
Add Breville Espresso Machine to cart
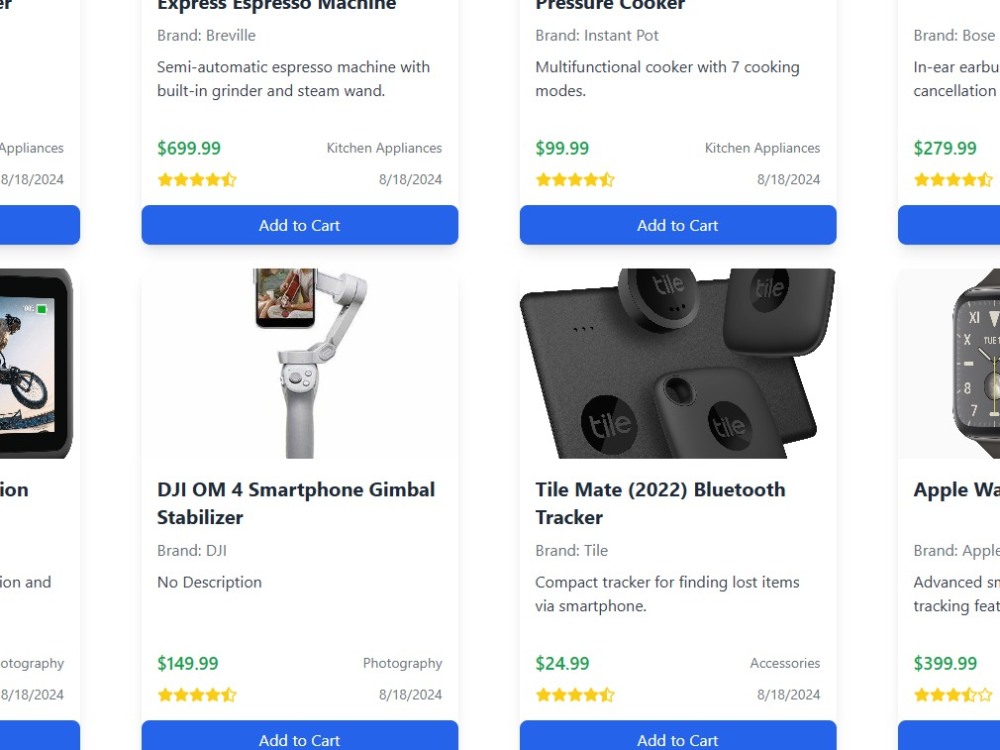coord(300,225)
